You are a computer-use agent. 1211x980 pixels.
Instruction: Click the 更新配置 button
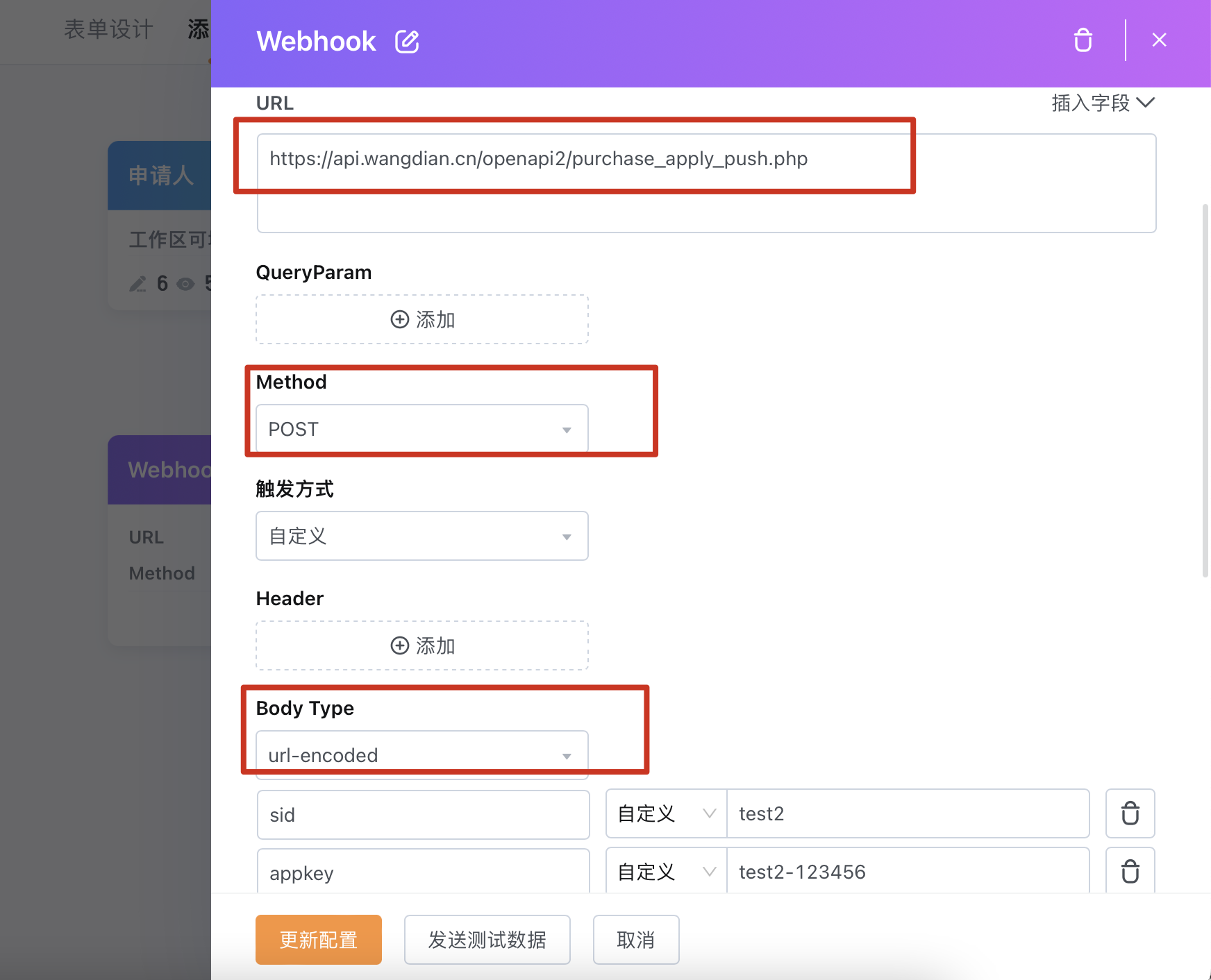pos(319,940)
